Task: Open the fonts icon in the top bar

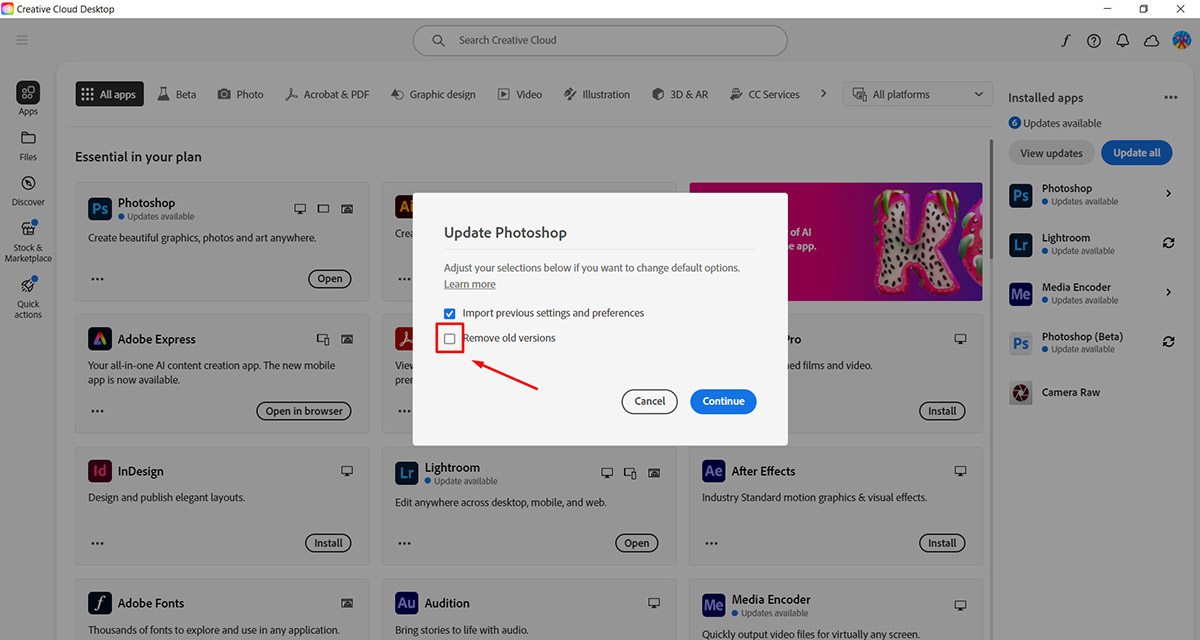Action: click(x=1066, y=40)
